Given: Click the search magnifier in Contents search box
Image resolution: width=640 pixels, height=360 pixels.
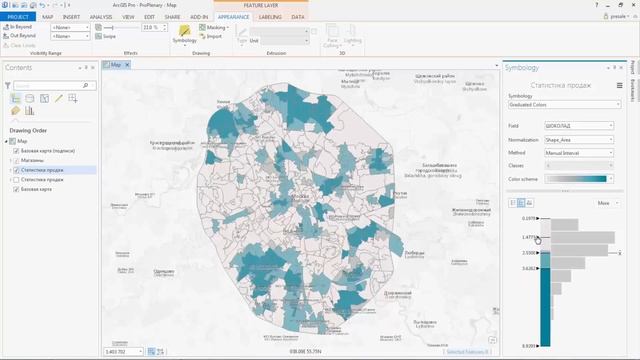Looking at the screenshot, I should coord(85,85).
